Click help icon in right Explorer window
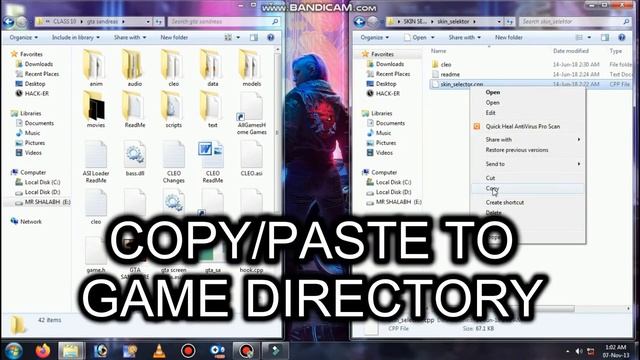 point(622,37)
